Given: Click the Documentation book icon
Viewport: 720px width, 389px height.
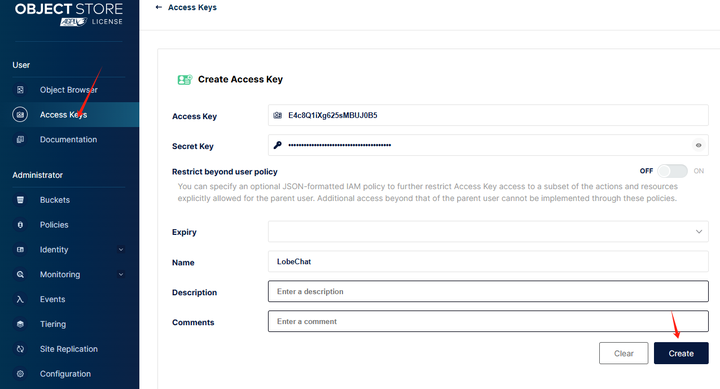Looking at the screenshot, I should 20,139.
